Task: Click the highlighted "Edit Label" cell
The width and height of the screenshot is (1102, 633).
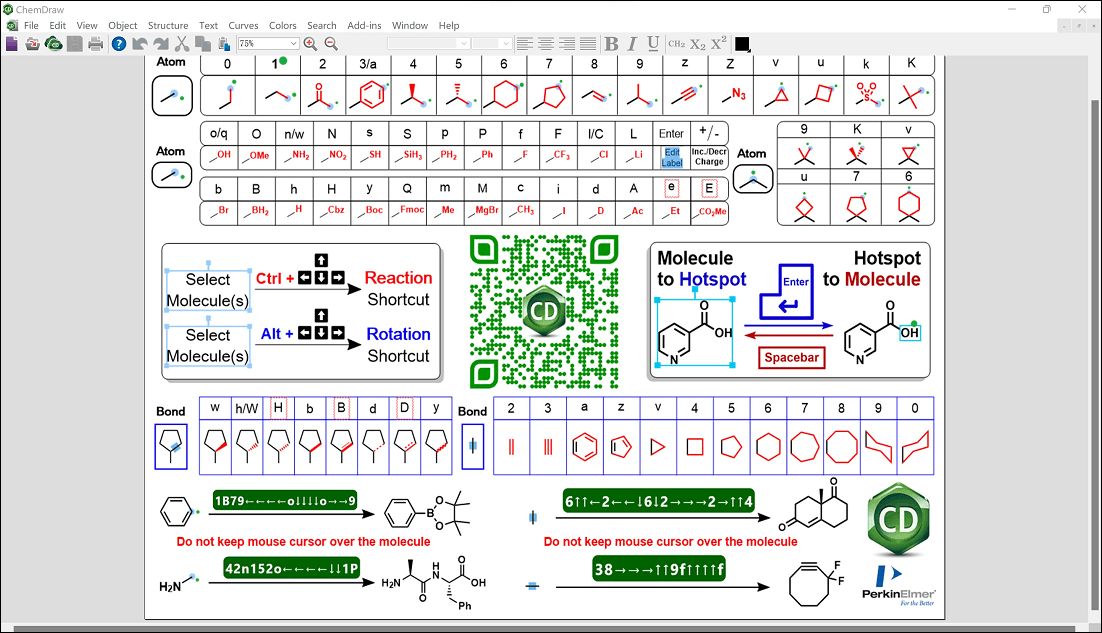Action: [672, 157]
